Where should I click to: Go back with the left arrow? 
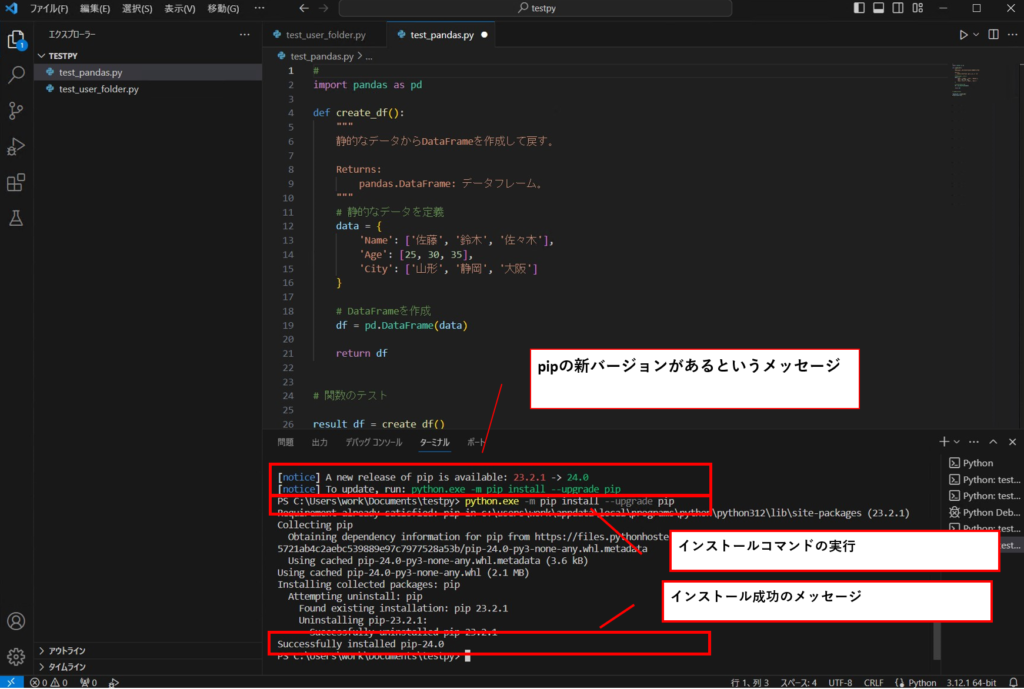[304, 8]
